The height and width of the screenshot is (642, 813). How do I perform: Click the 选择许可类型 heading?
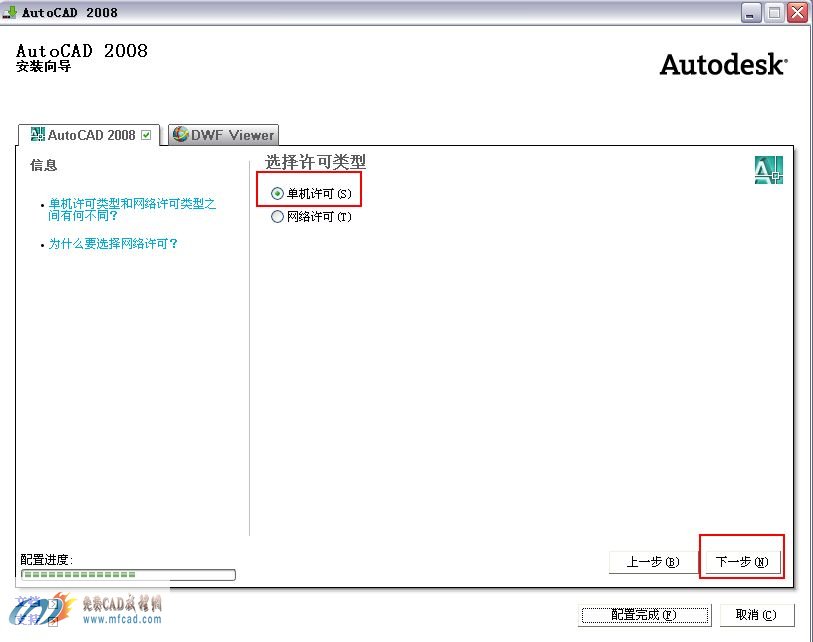(x=315, y=162)
